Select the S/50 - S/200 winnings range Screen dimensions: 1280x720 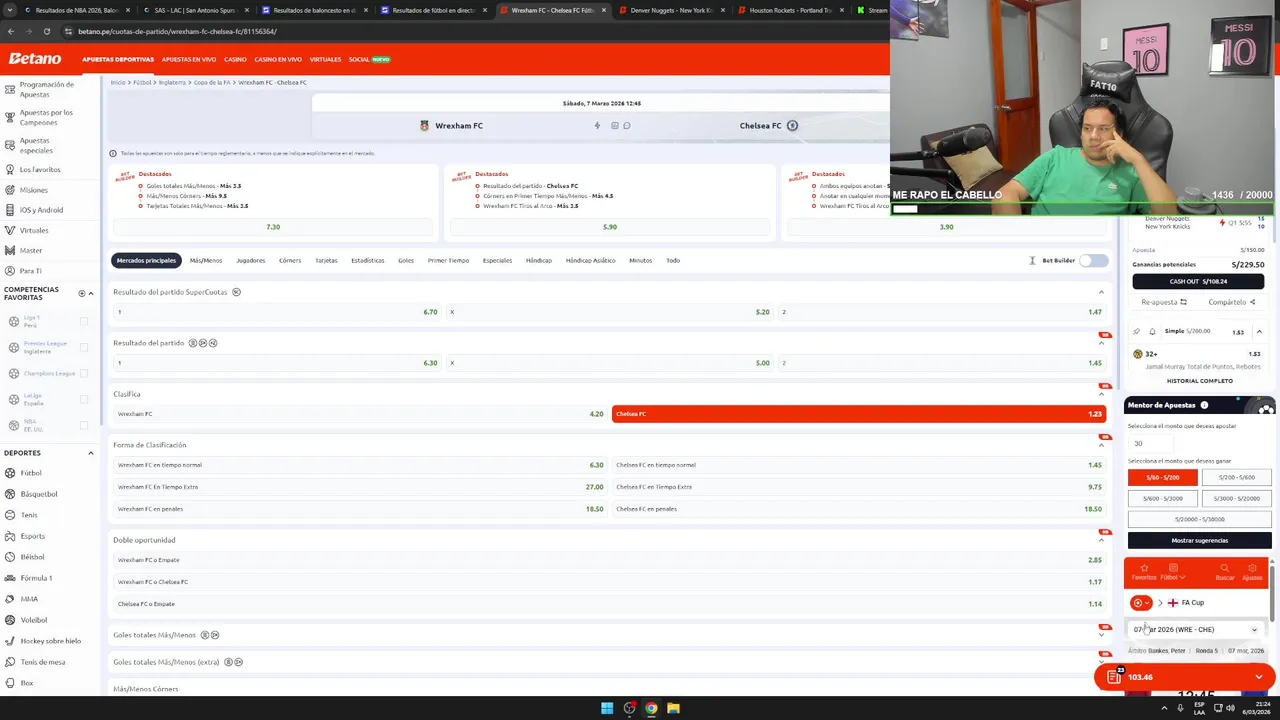click(1162, 477)
